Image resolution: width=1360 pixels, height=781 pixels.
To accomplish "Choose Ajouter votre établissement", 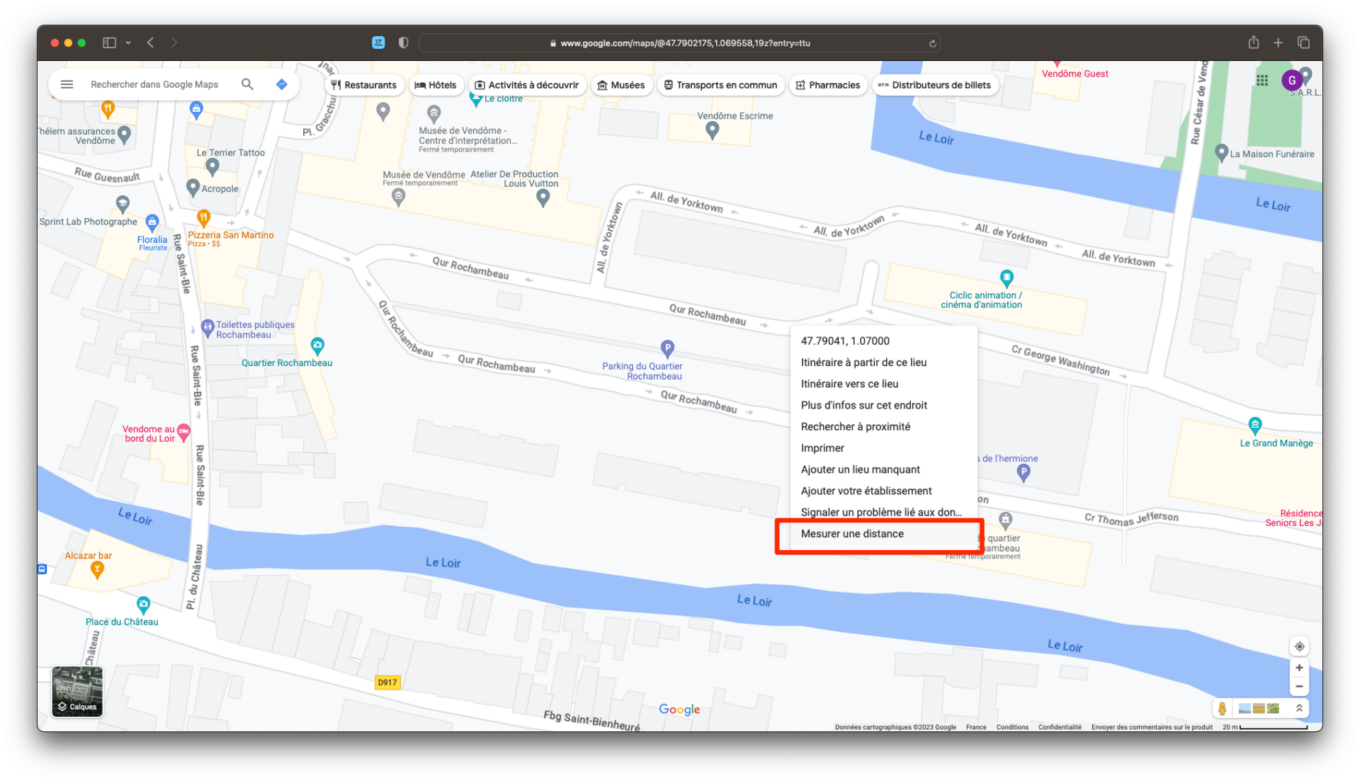I will click(x=866, y=491).
